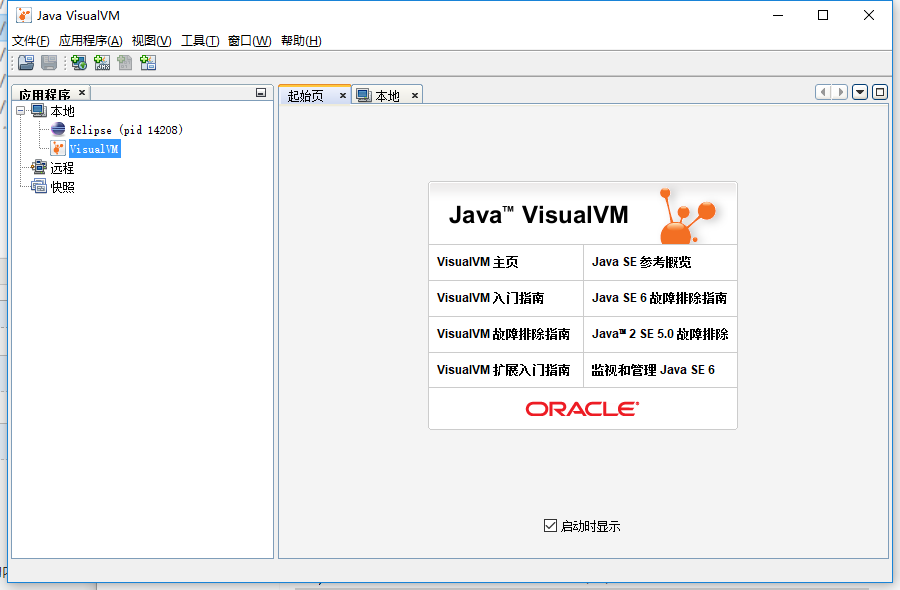Screen dimensions: 900x590
Task: Open the 应用程序(A) menu
Action: click(x=90, y=41)
